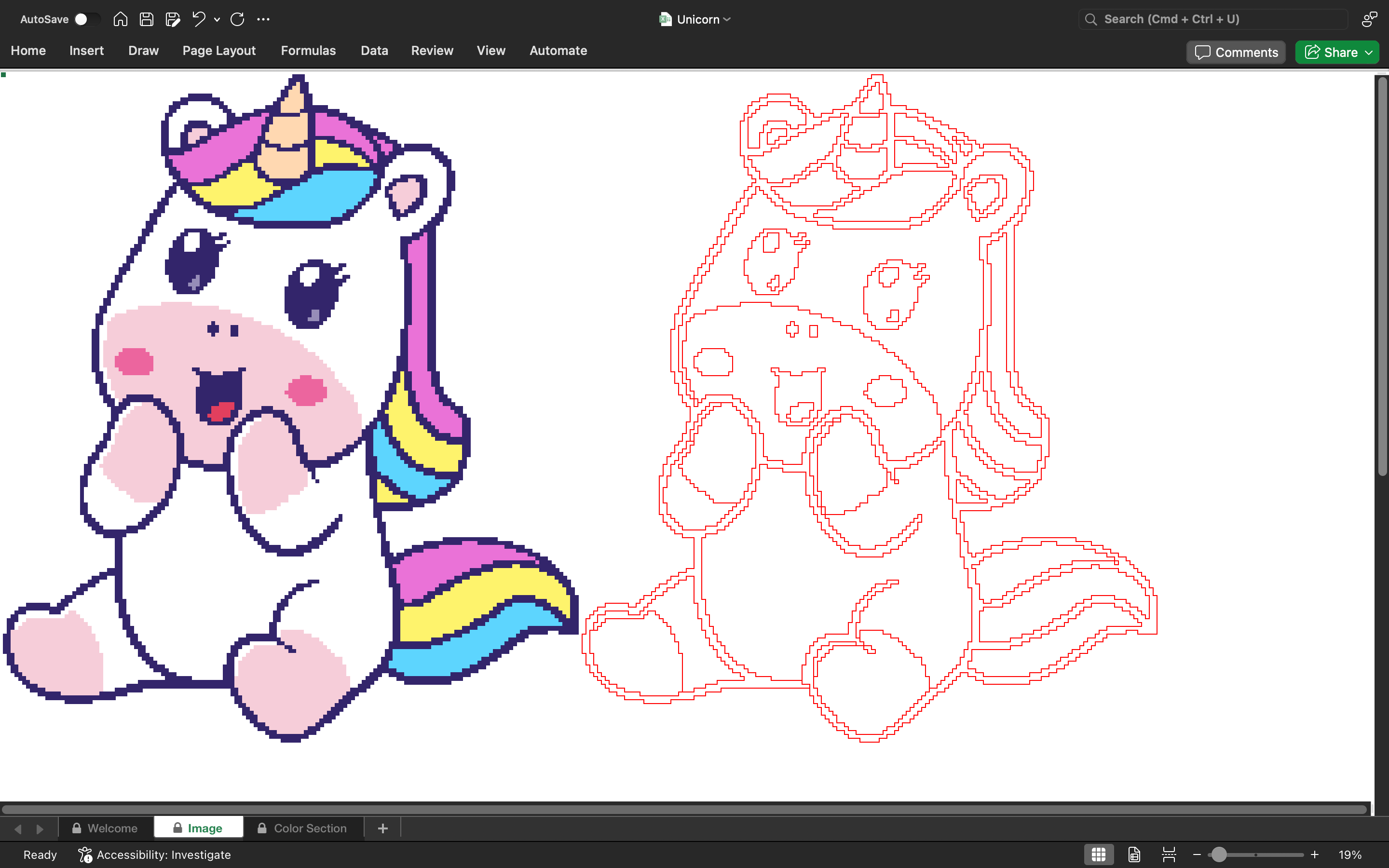Toggle the AutoSave switch
This screenshot has height=868, width=1389.
87,19
